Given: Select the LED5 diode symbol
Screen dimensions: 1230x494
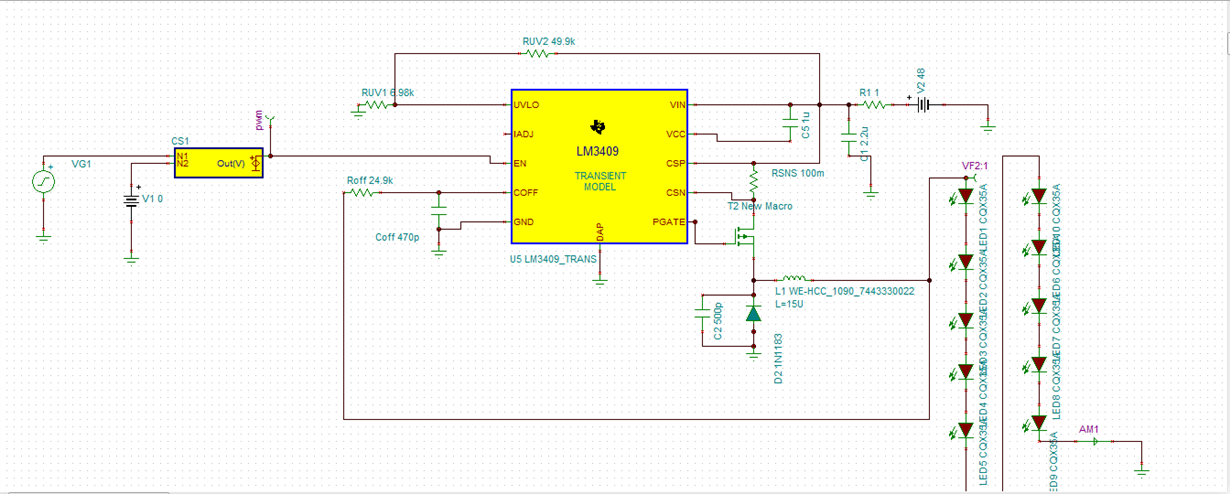Looking at the screenshot, I should 965,430.
